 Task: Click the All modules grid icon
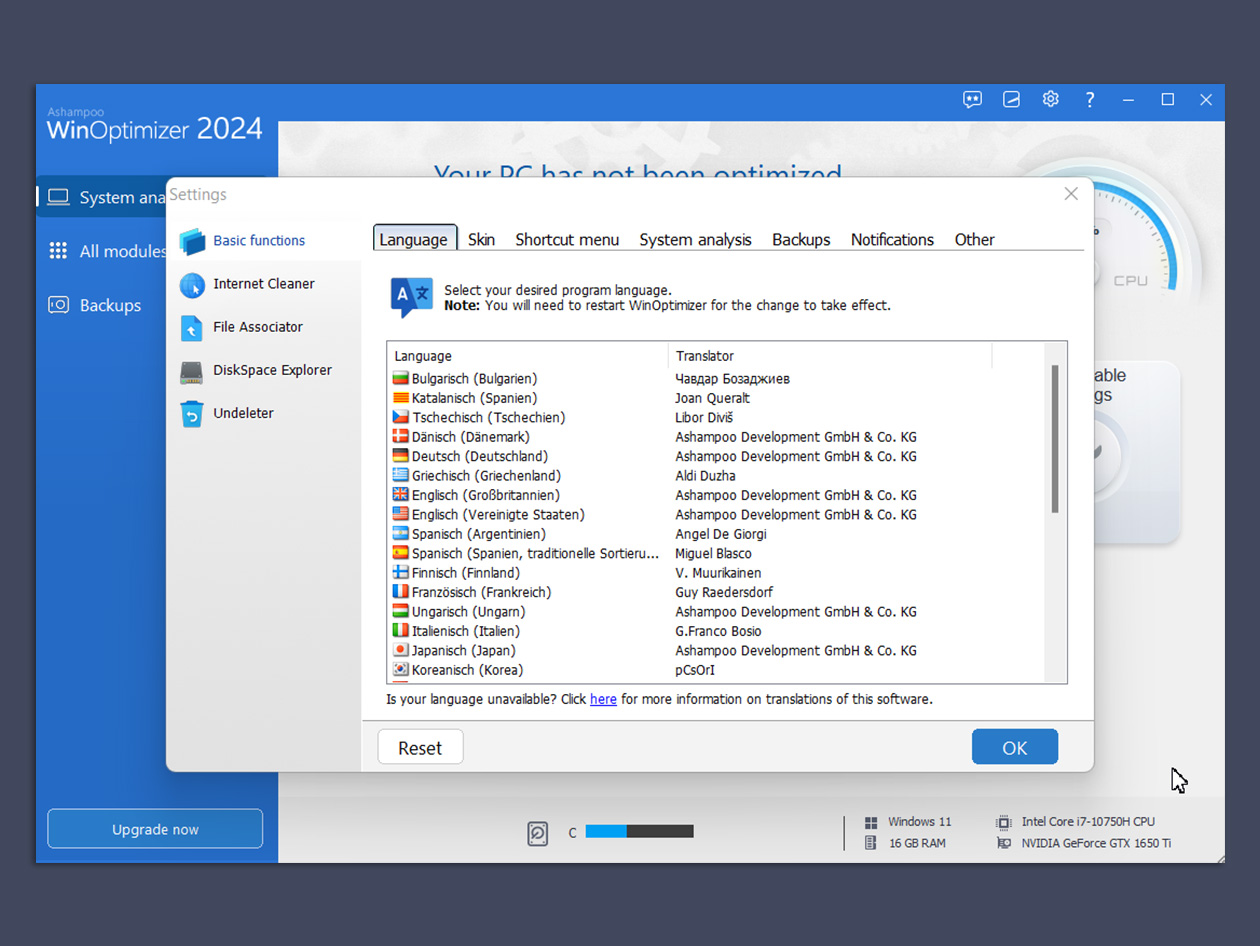[58, 251]
